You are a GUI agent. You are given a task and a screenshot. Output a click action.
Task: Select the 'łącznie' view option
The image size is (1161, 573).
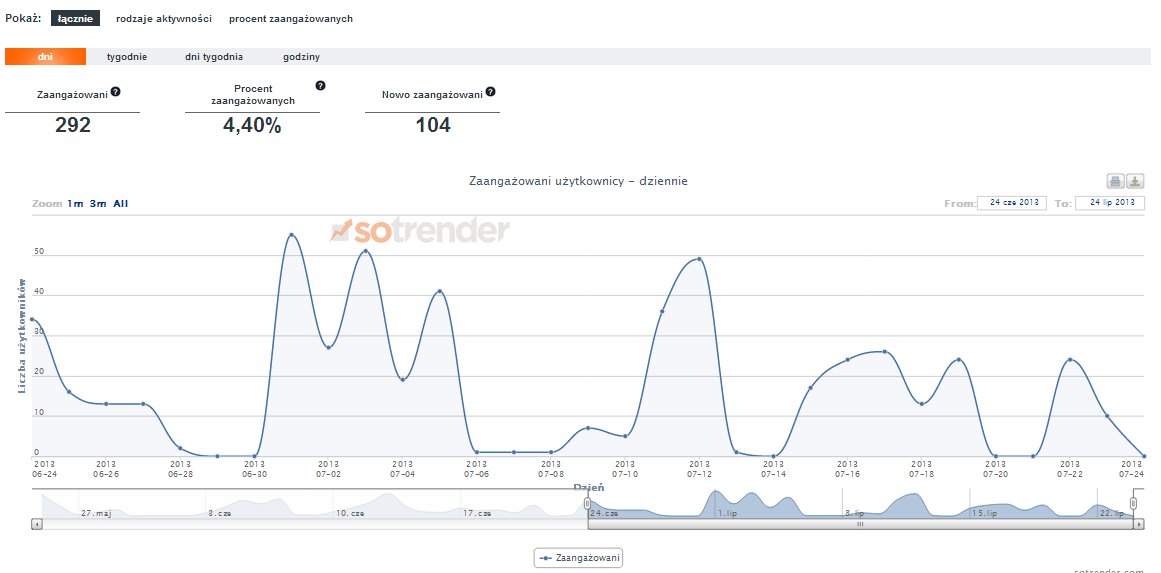tap(75, 19)
